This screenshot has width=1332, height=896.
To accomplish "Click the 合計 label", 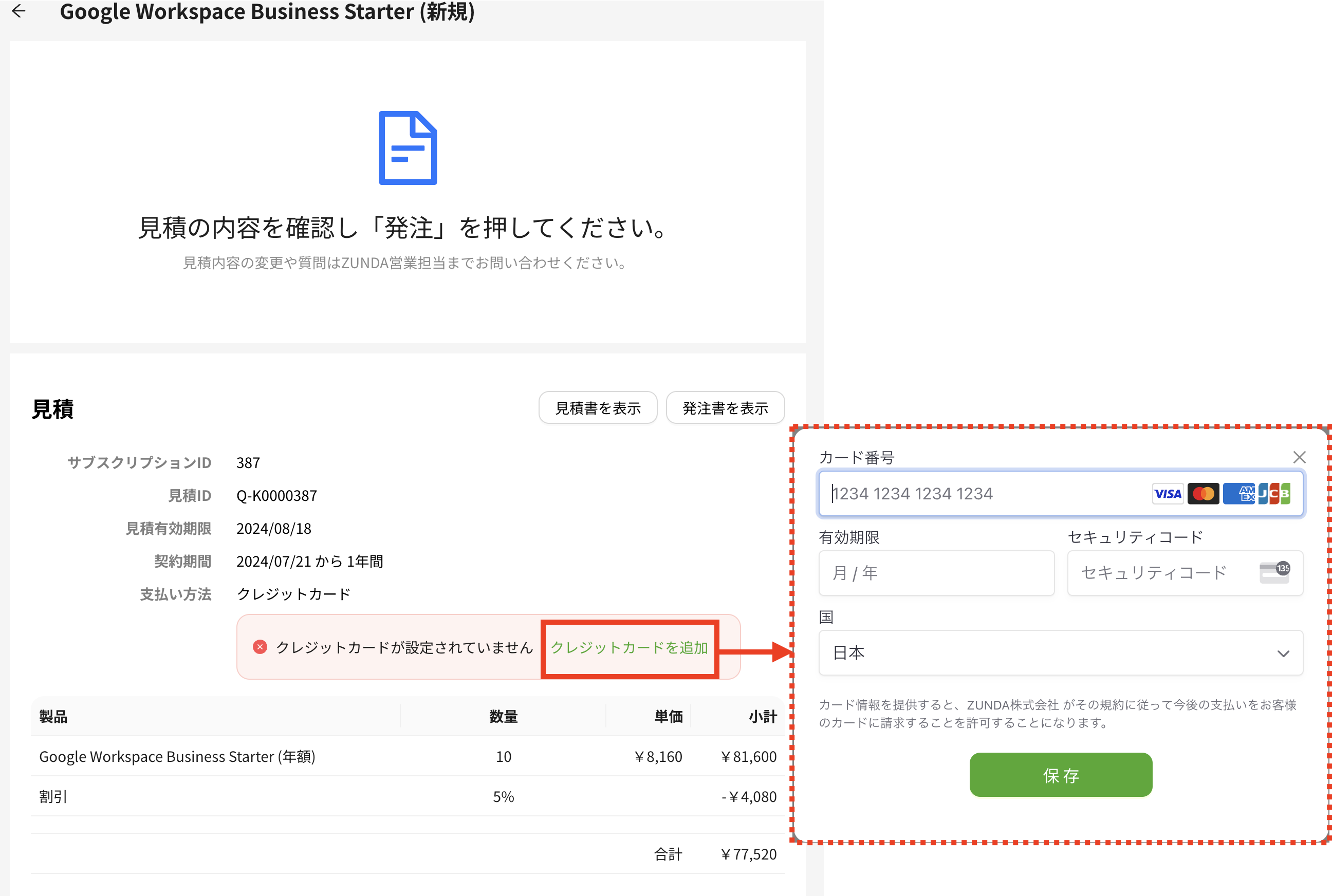I will pos(669,854).
